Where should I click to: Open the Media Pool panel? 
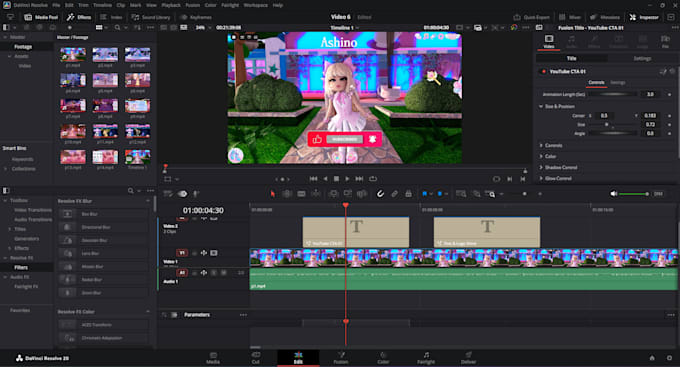point(41,17)
